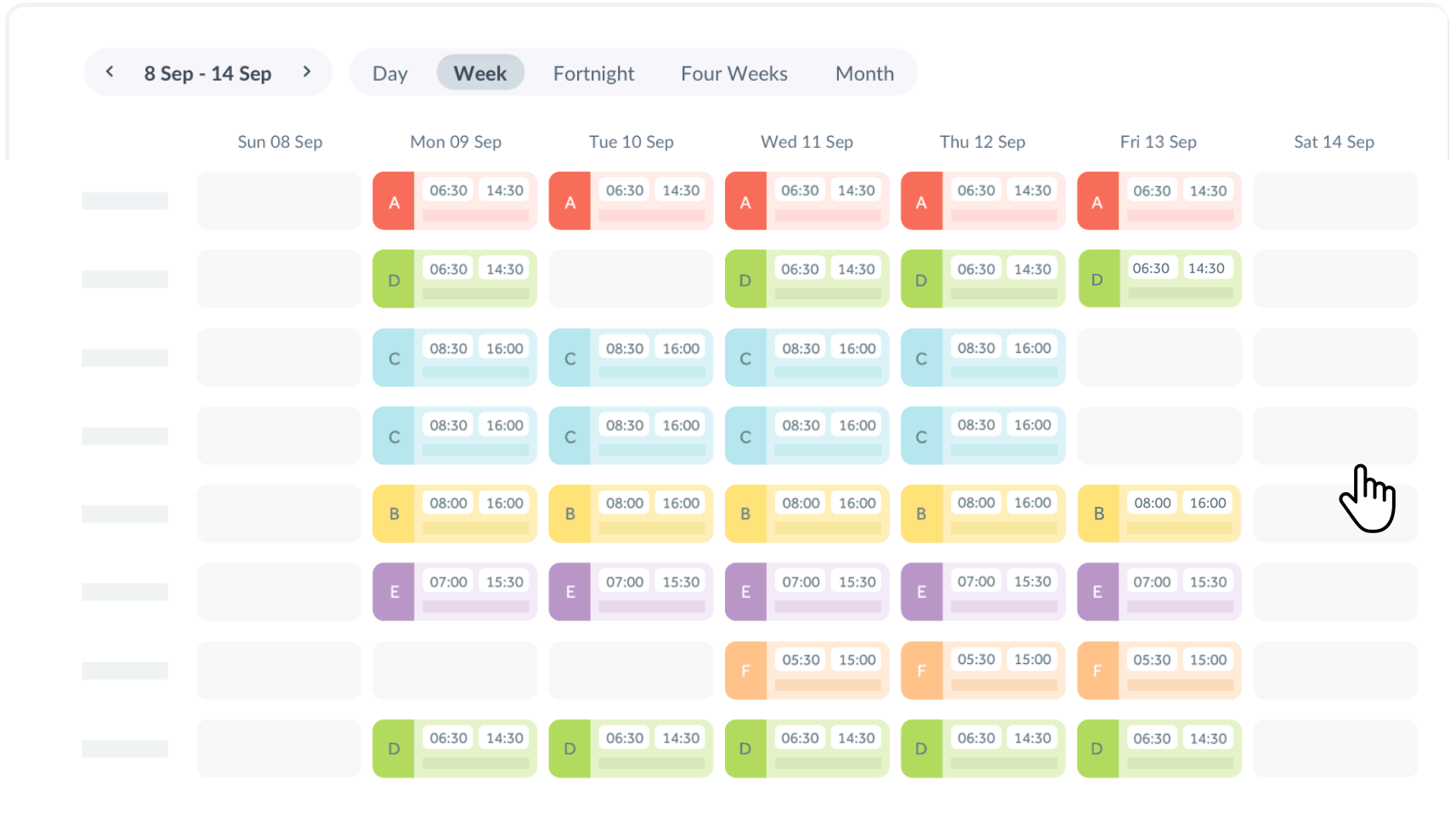Switch to the Month view tab
This screenshot has height=829, width=1456.
point(864,73)
